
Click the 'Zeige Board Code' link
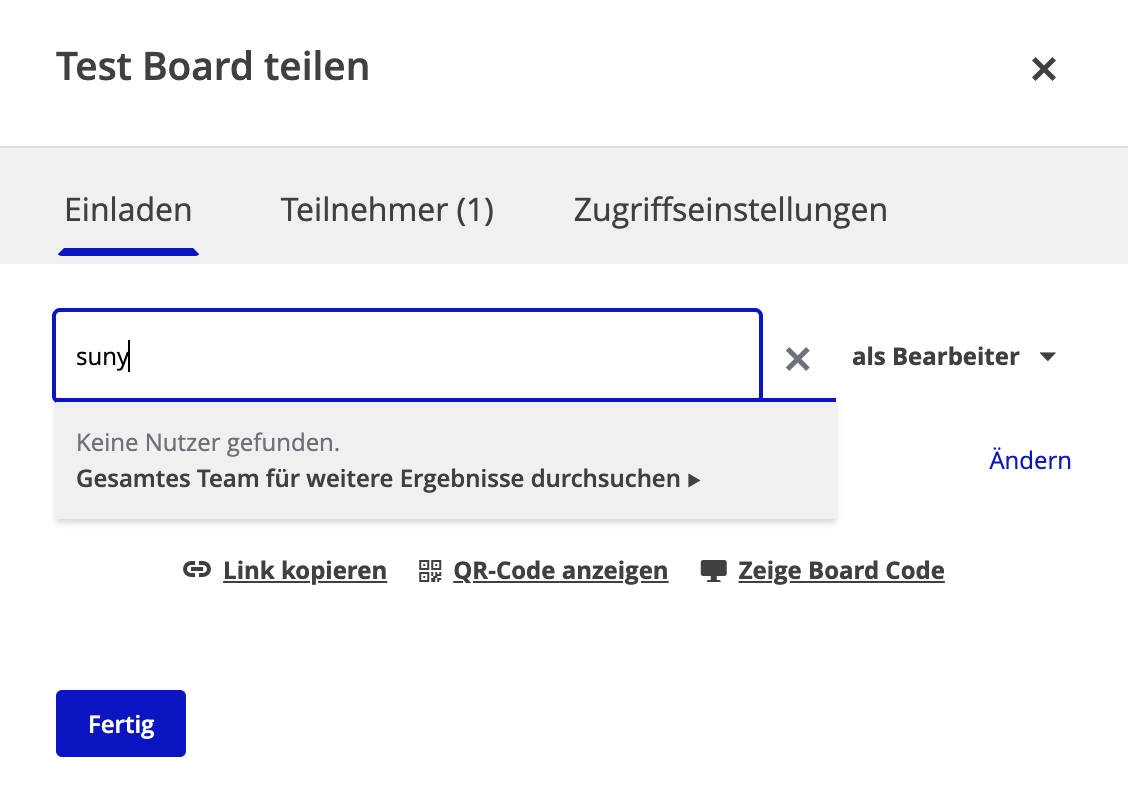coord(841,571)
